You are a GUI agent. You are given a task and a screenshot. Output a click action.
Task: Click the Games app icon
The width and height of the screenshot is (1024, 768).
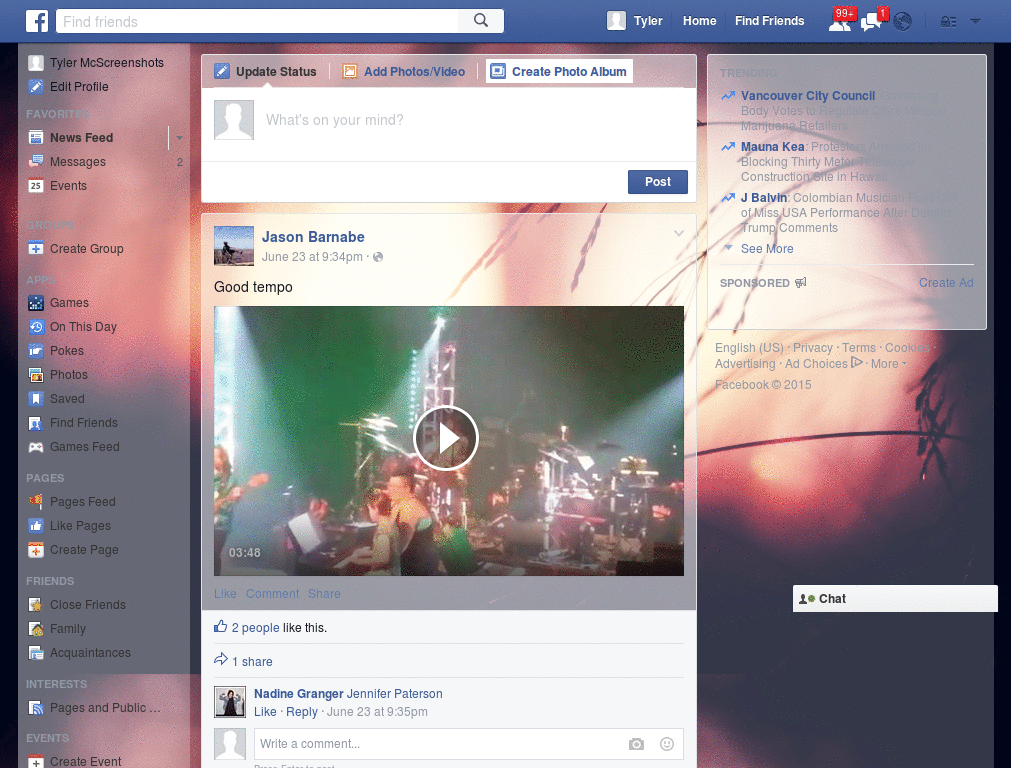pos(36,303)
